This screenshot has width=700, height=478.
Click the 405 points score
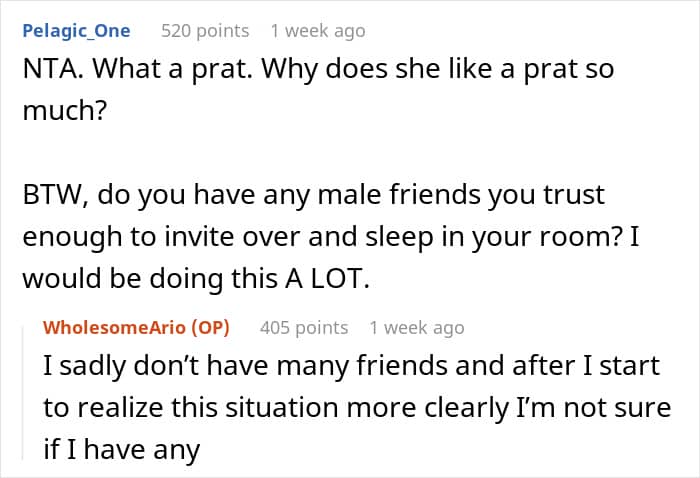tap(304, 327)
